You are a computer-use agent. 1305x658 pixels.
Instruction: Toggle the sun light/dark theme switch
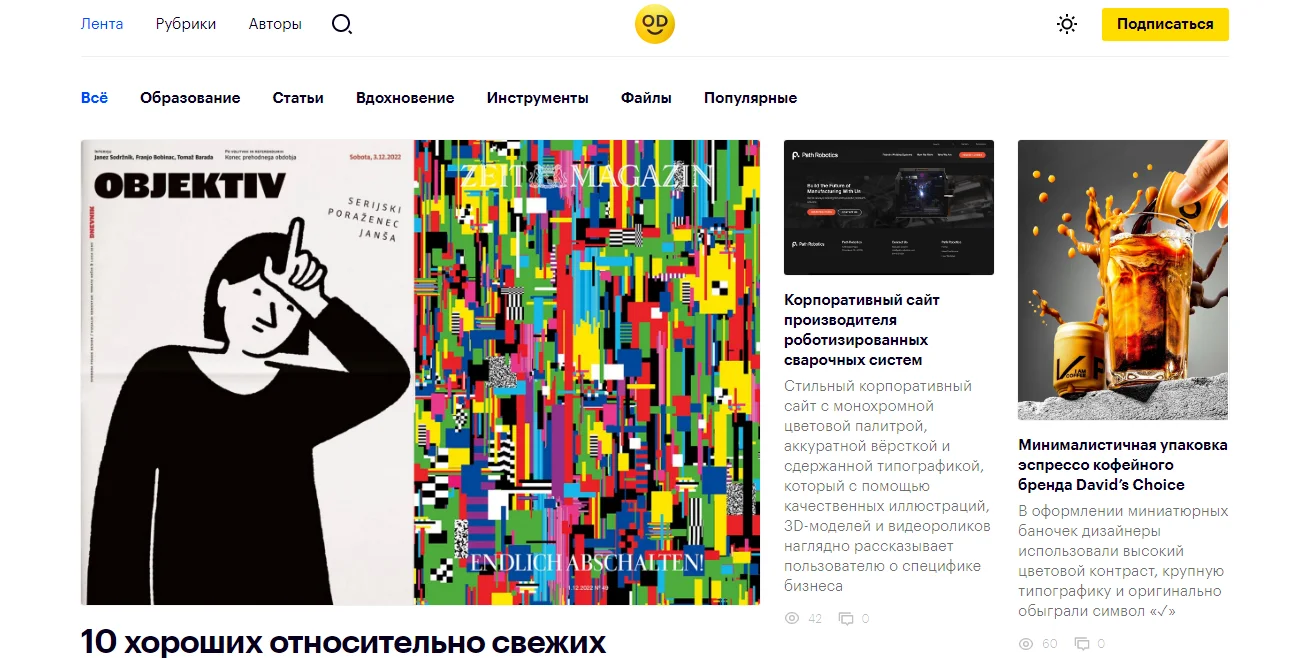point(1067,24)
